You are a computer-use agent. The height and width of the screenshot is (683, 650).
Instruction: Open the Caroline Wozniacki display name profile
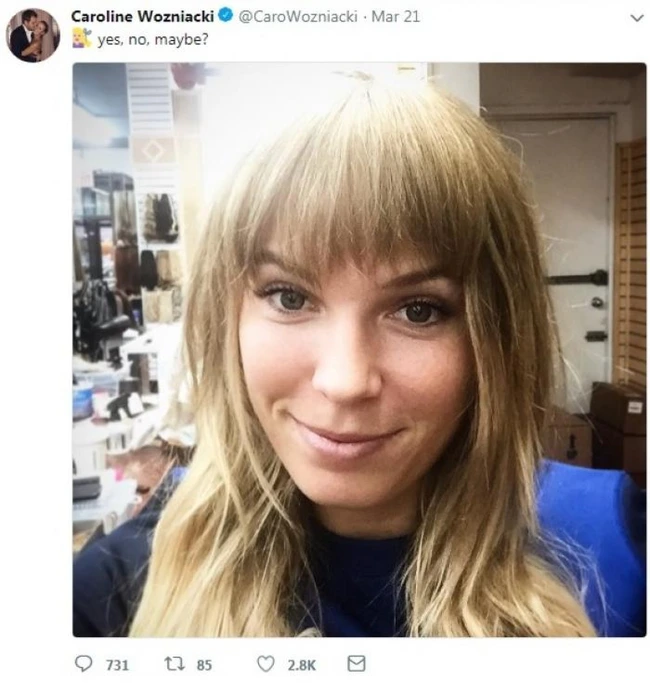[142, 17]
